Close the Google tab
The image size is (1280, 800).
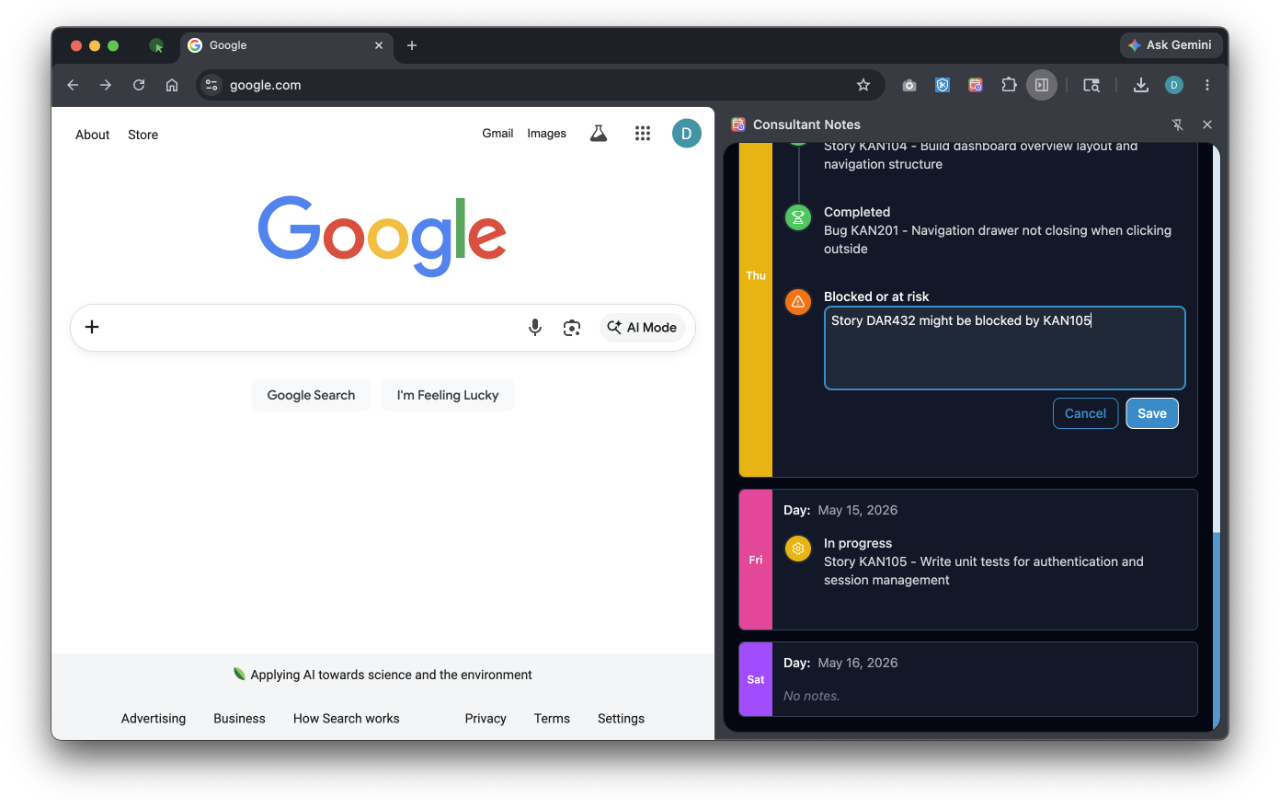tap(379, 45)
